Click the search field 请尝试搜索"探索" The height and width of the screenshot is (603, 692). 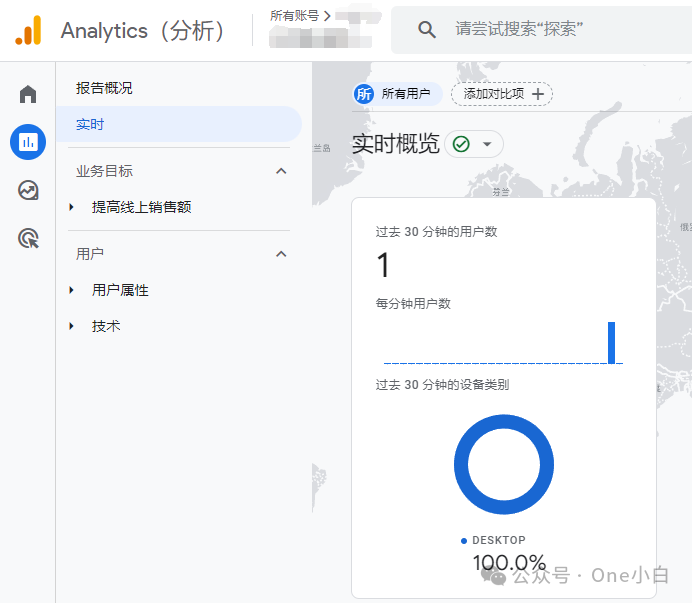coord(541,30)
